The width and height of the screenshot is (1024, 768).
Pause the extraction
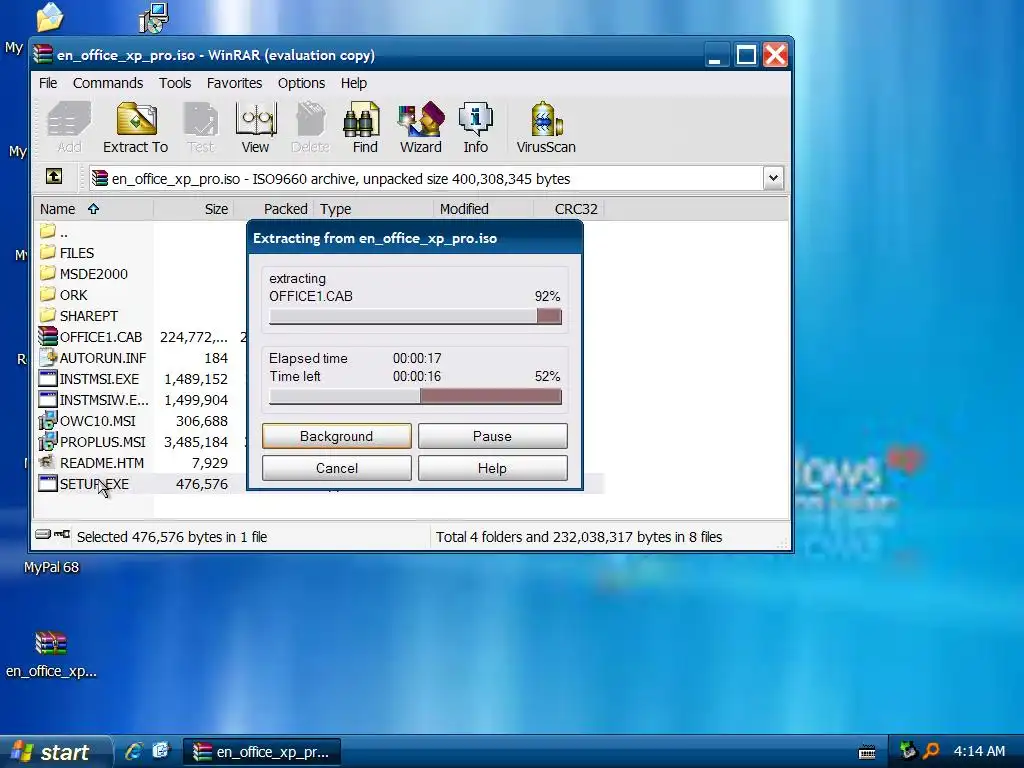tap(492, 436)
